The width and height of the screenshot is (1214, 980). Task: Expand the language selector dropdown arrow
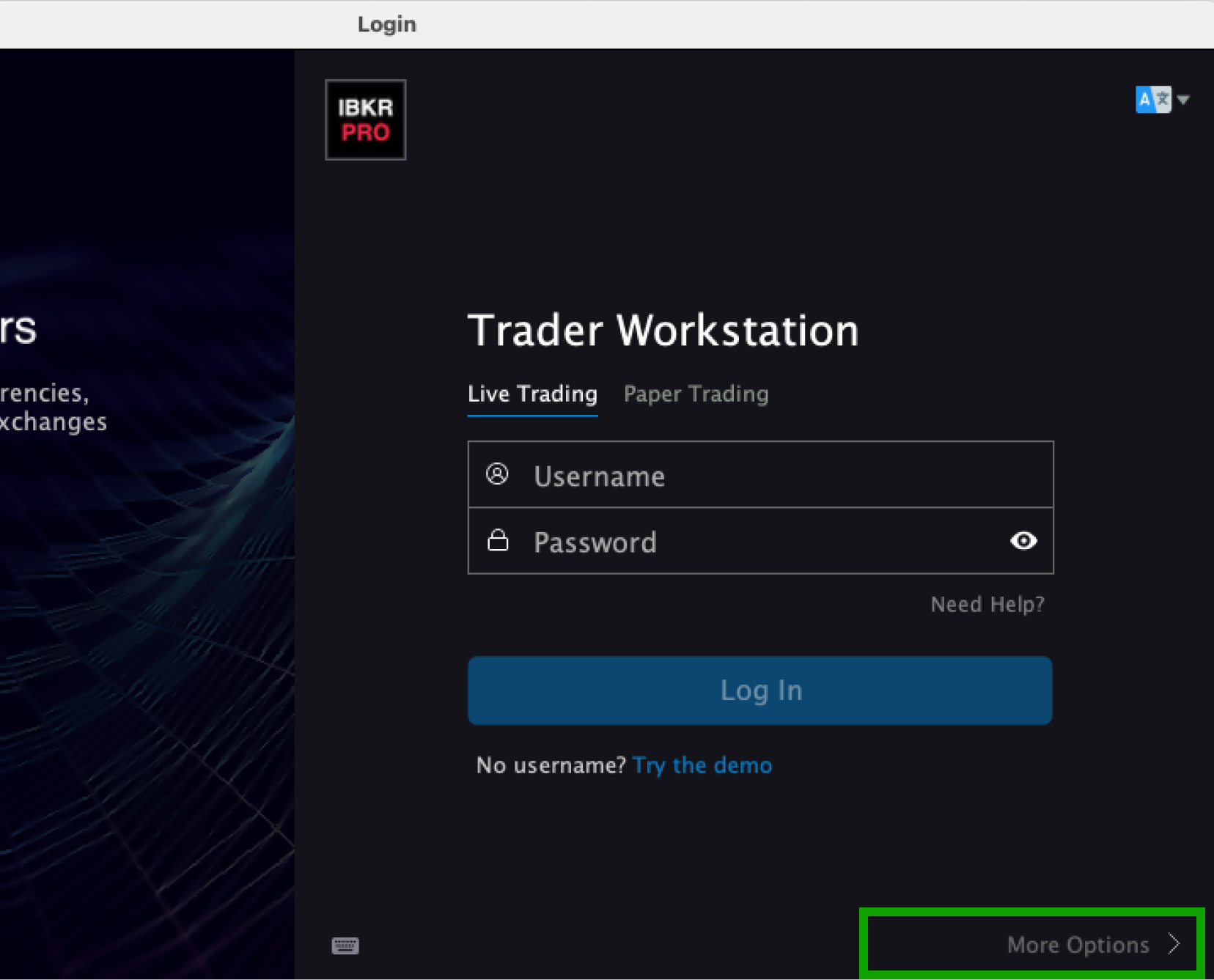click(1183, 100)
